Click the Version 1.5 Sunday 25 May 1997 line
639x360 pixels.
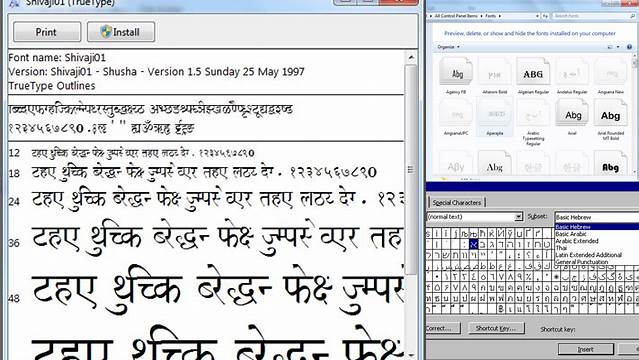(x=156, y=72)
